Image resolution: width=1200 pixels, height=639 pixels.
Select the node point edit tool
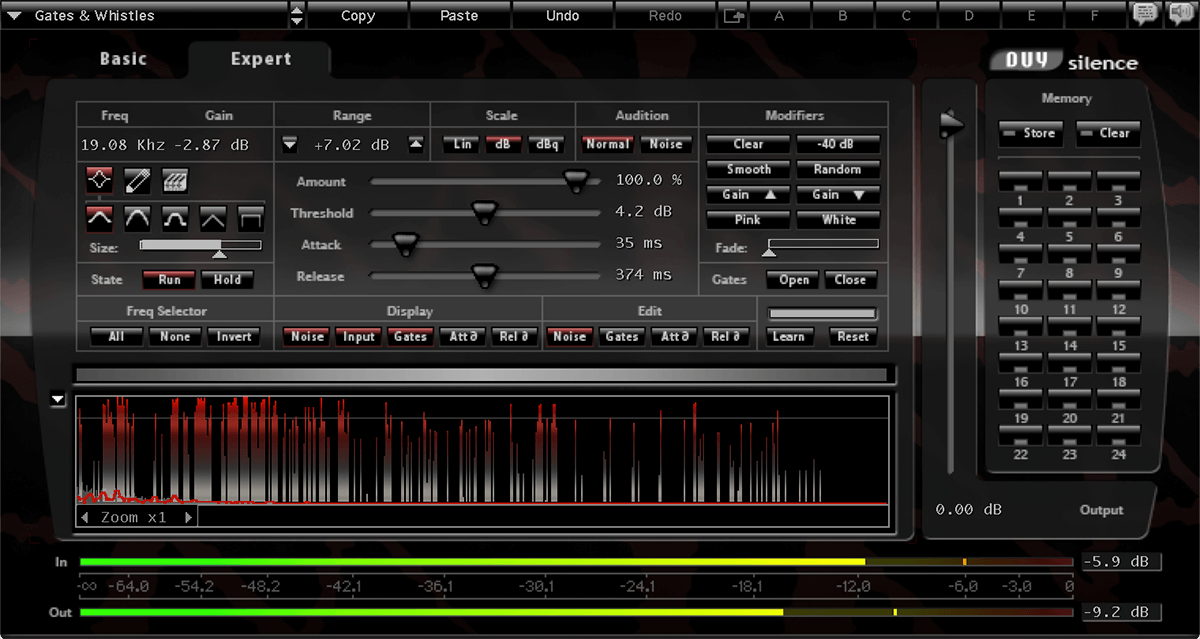(98, 181)
